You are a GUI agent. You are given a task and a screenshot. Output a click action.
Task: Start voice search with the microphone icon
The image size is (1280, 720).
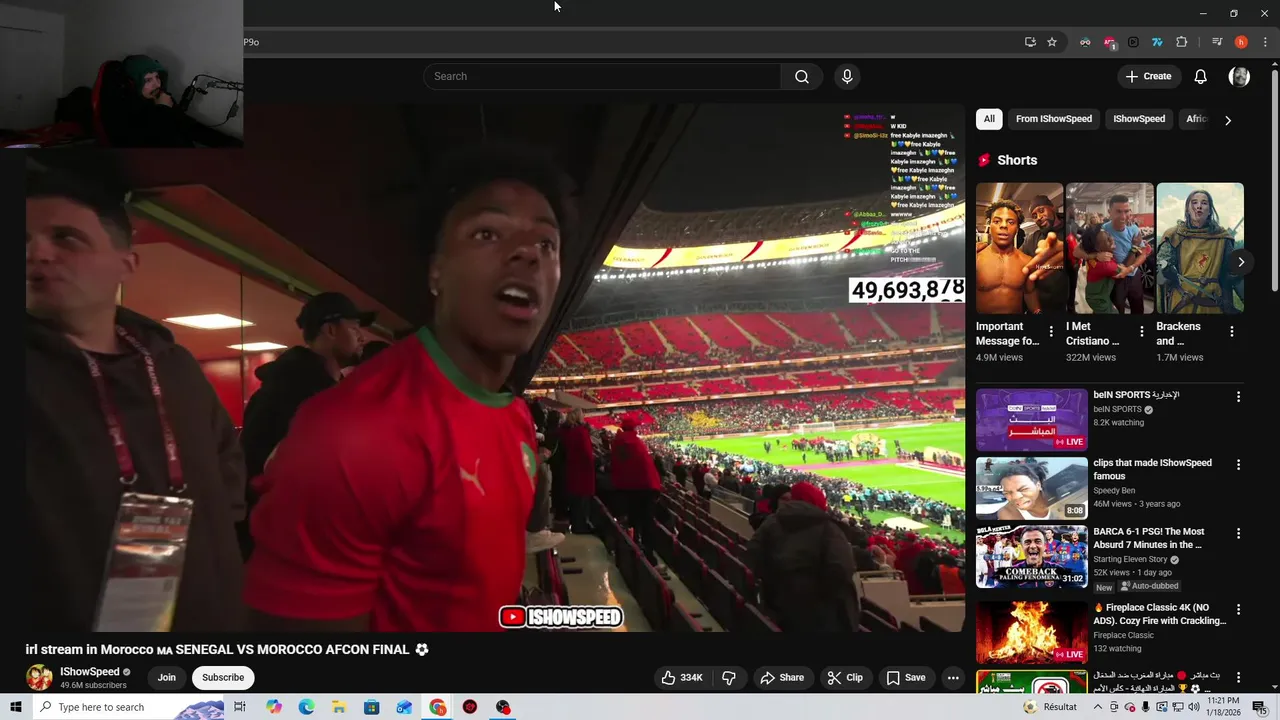tap(847, 76)
